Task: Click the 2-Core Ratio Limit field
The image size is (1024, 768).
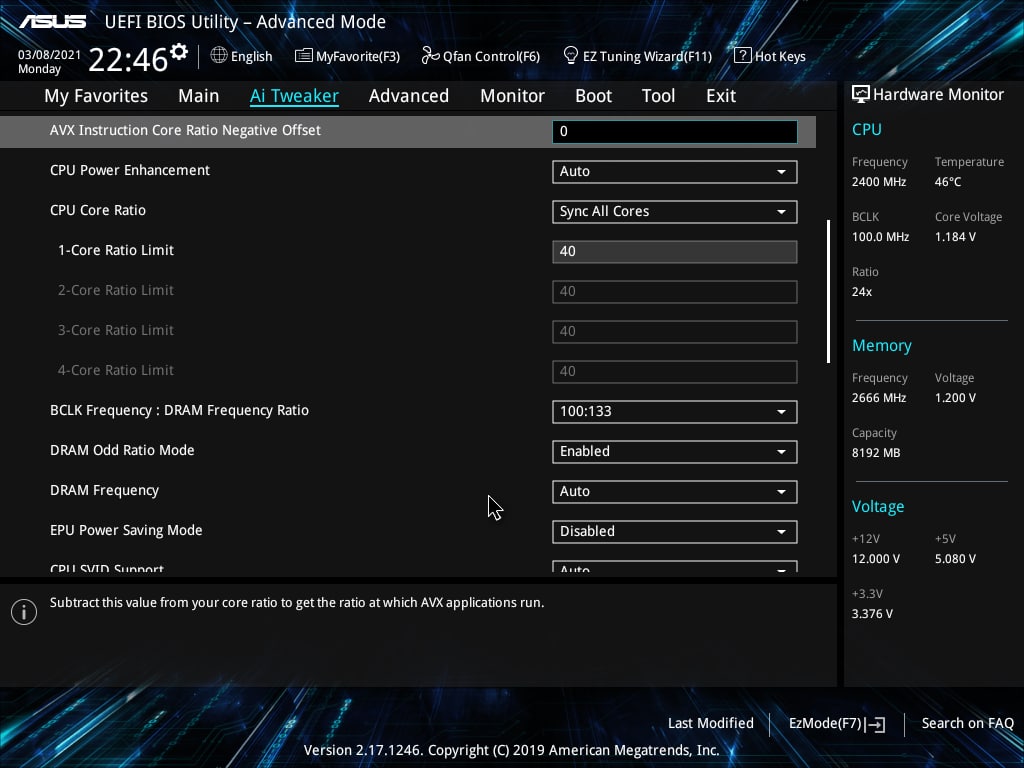Action: (674, 291)
